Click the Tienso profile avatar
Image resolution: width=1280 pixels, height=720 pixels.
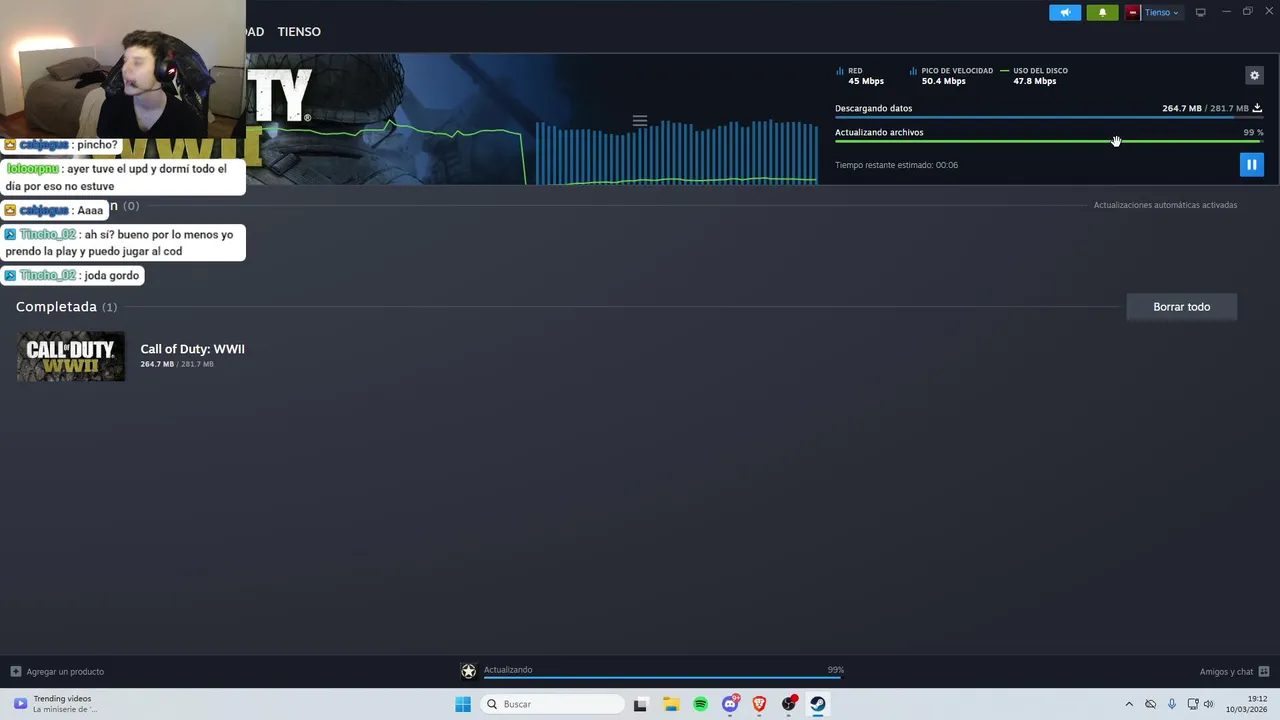pyautogui.click(x=1132, y=12)
